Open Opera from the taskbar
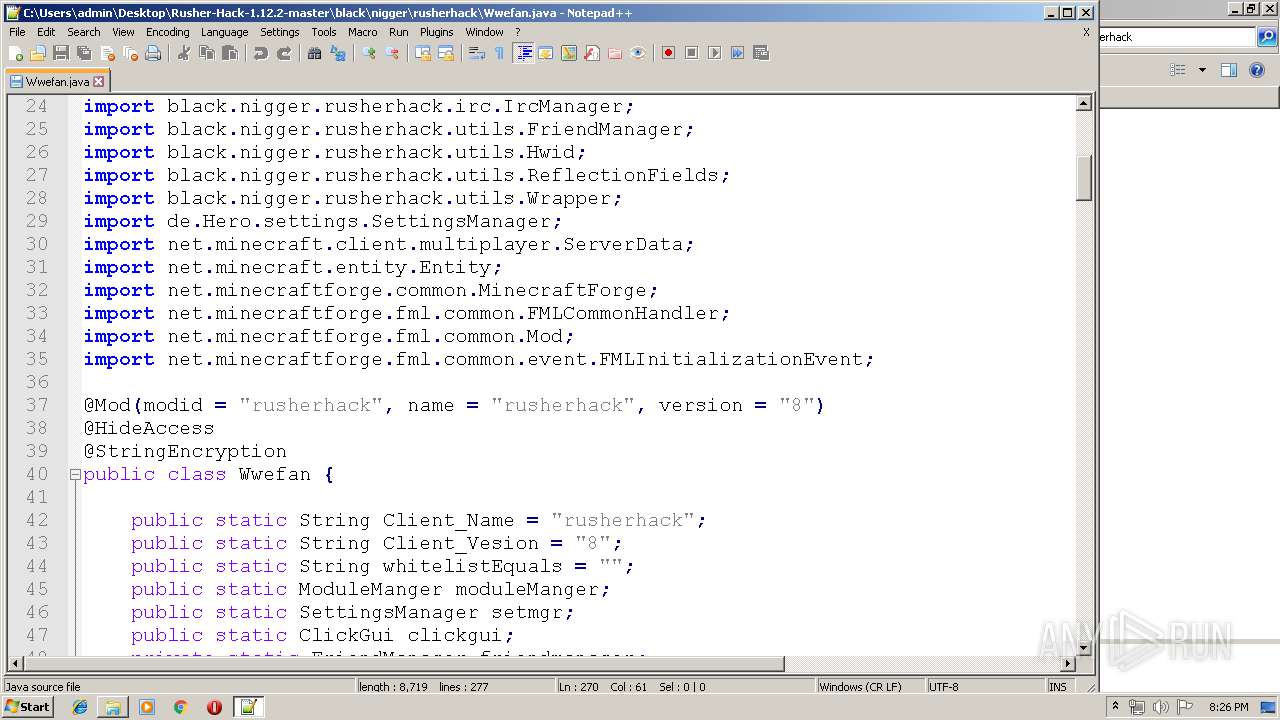Image resolution: width=1280 pixels, height=720 pixels. [x=214, y=707]
